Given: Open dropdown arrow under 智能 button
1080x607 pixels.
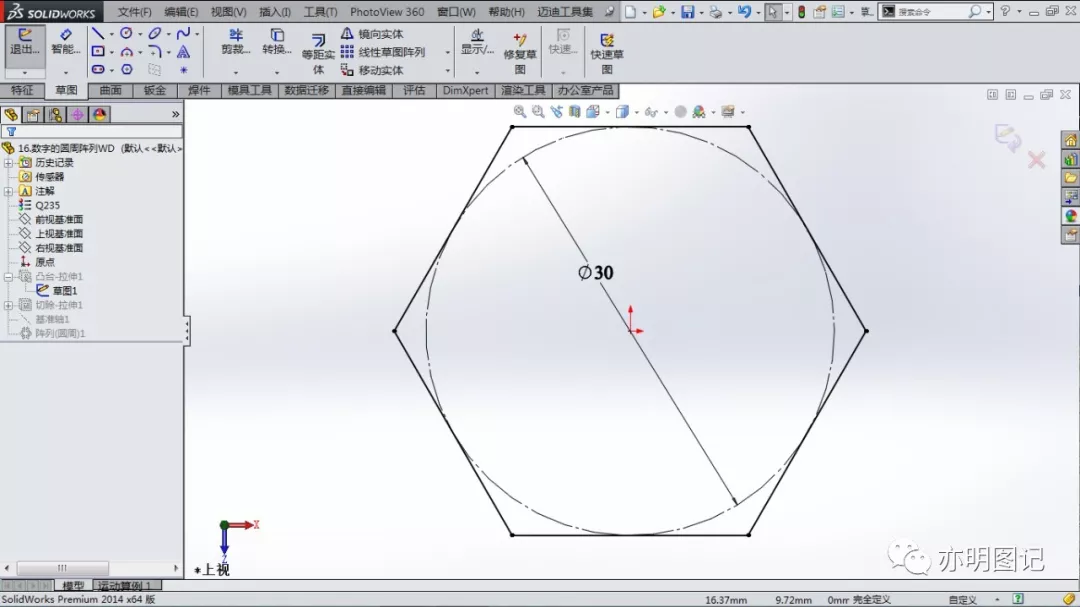Looking at the screenshot, I should tap(66, 72).
